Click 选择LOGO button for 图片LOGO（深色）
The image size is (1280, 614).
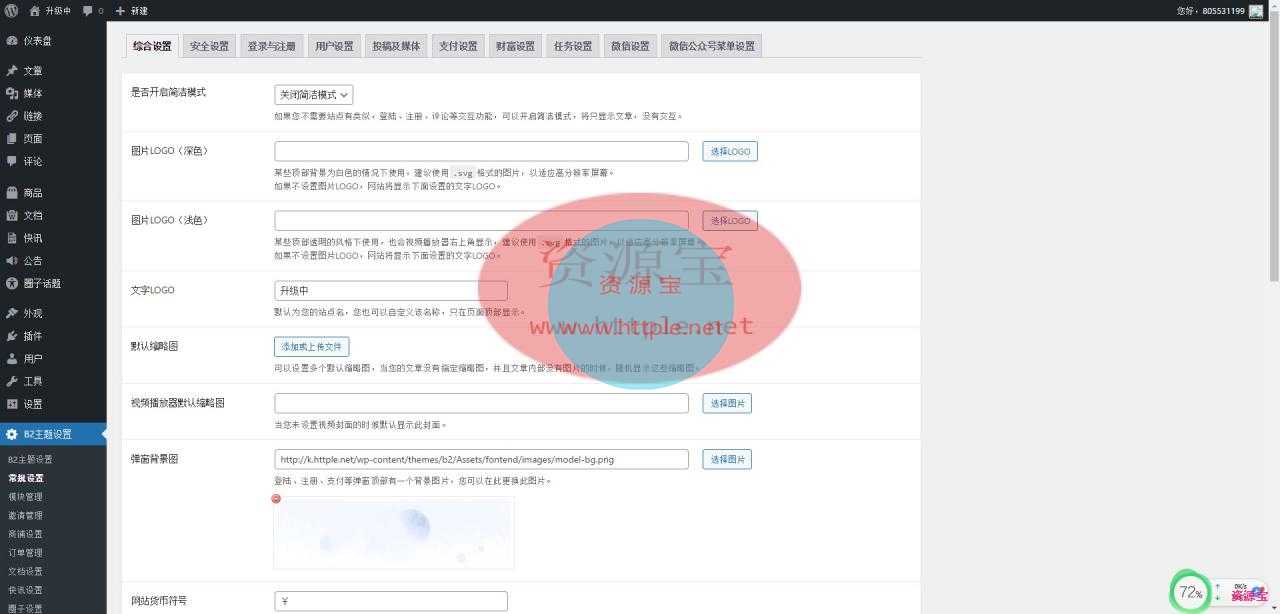click(730, 151)
